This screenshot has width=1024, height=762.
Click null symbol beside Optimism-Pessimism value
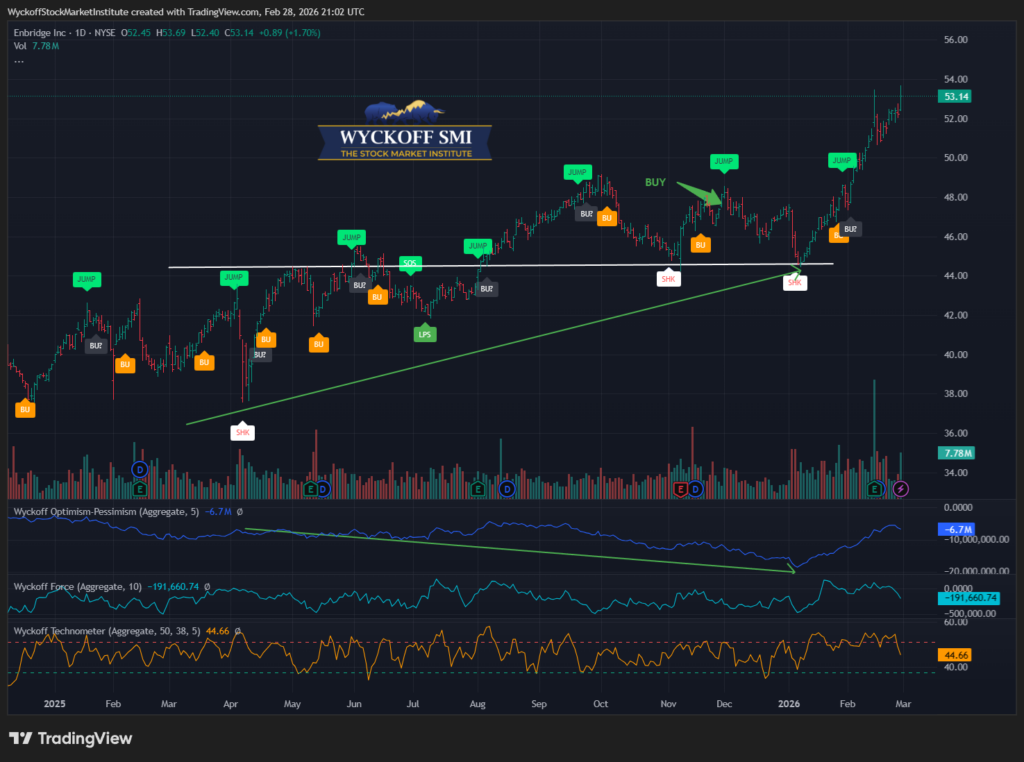click(241, 512)
